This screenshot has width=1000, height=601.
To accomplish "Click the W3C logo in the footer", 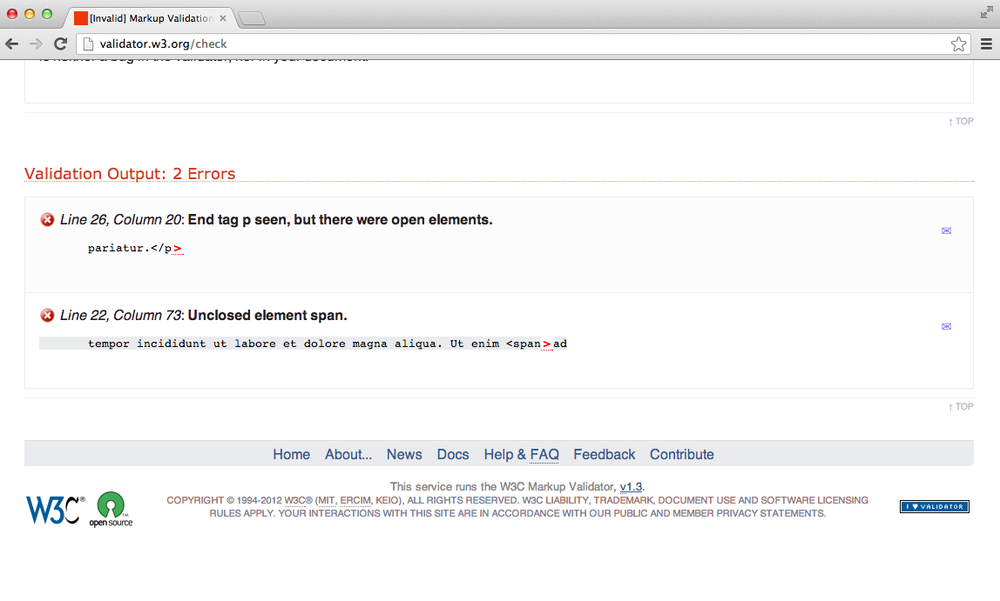I will click(x=50, y=505).
